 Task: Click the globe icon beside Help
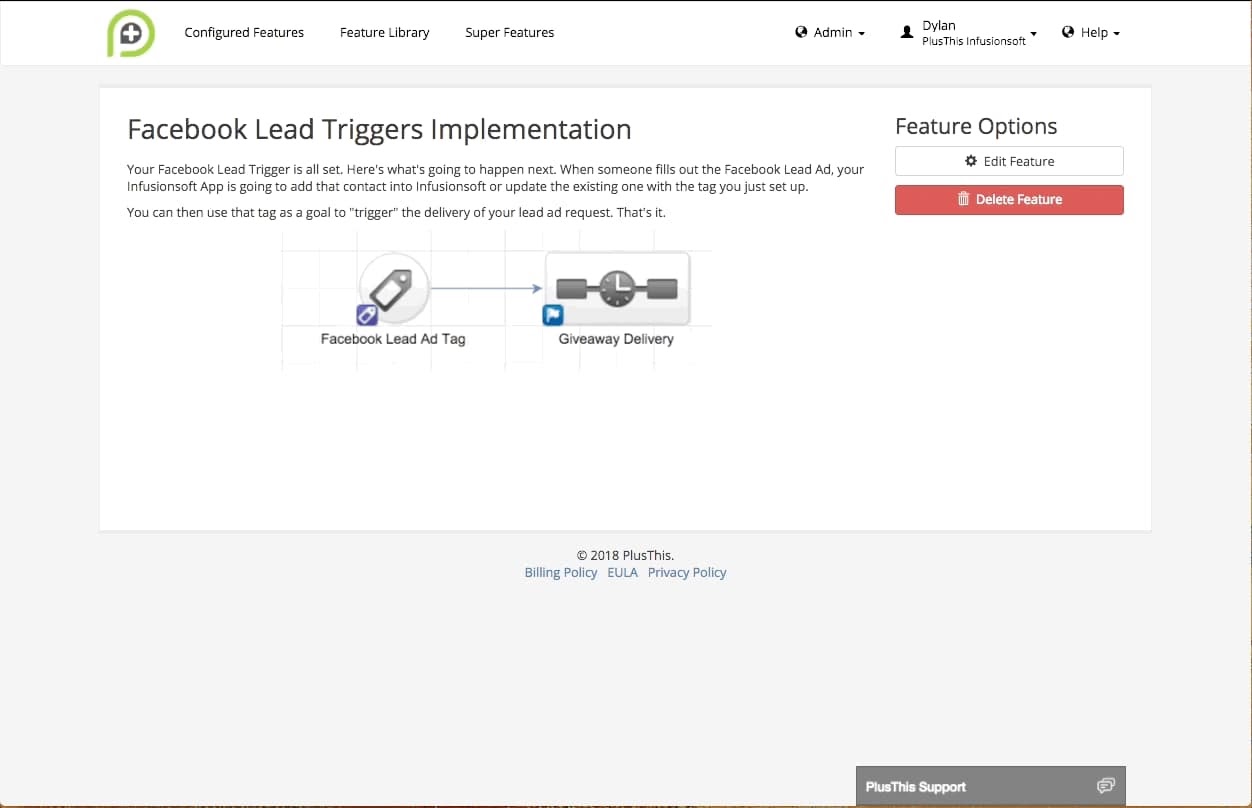(x=1068, y=32)
